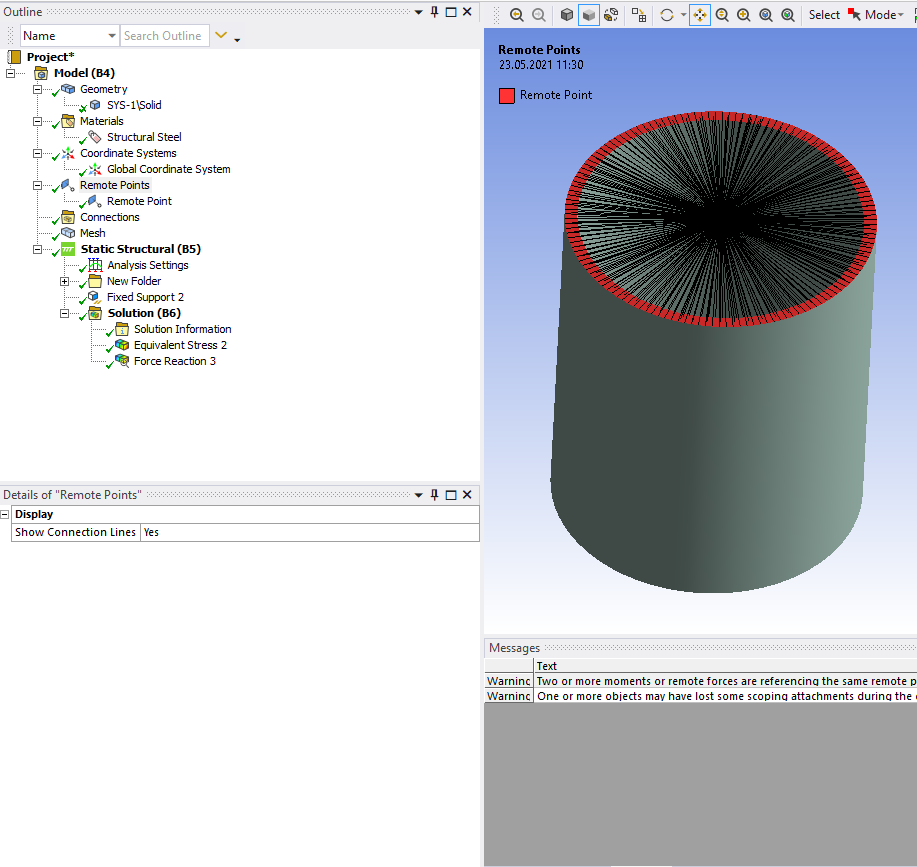This screenshot has height=867, width=917.
Task: Toggle shaded exterior display mode
Action: [589, 15]
